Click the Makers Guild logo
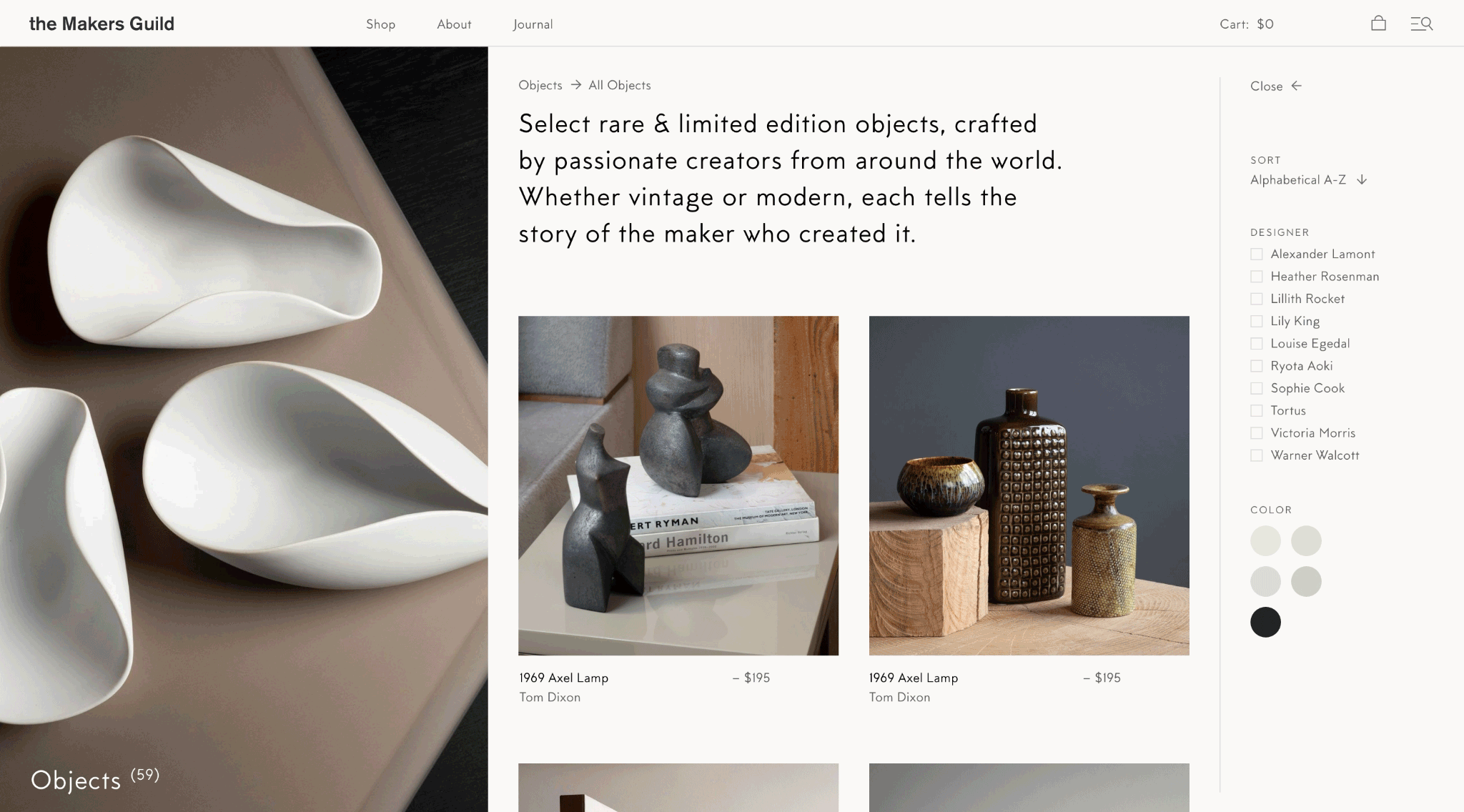This screenshot has height=812, width=1464. tap(102, 24)
